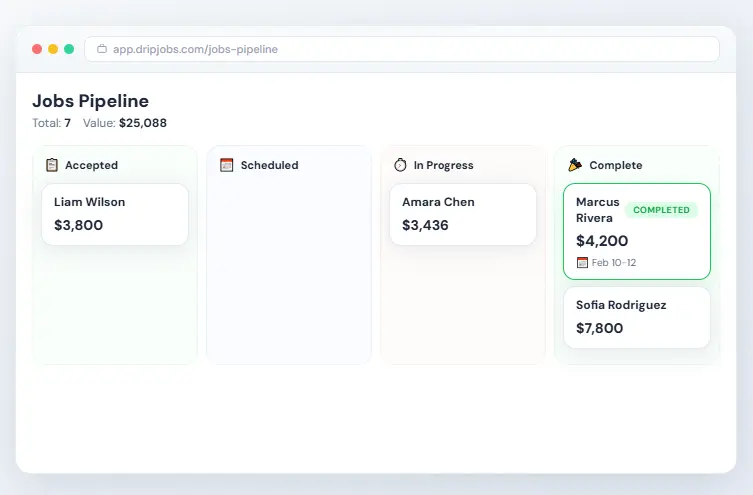753x495 pixels.
Task: Click the Accepted column header
Action: [x=91, y=165]
